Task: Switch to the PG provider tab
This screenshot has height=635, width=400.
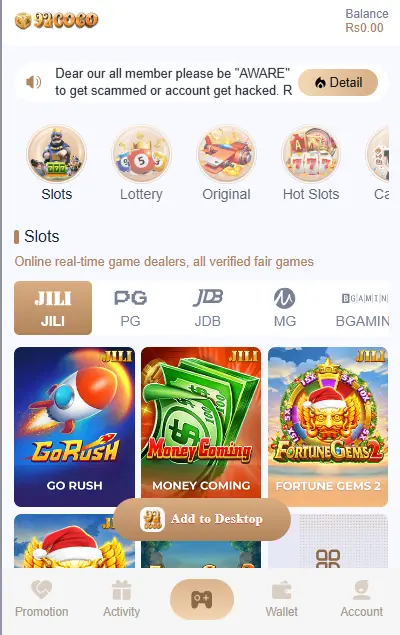Action: coord(130,308)
